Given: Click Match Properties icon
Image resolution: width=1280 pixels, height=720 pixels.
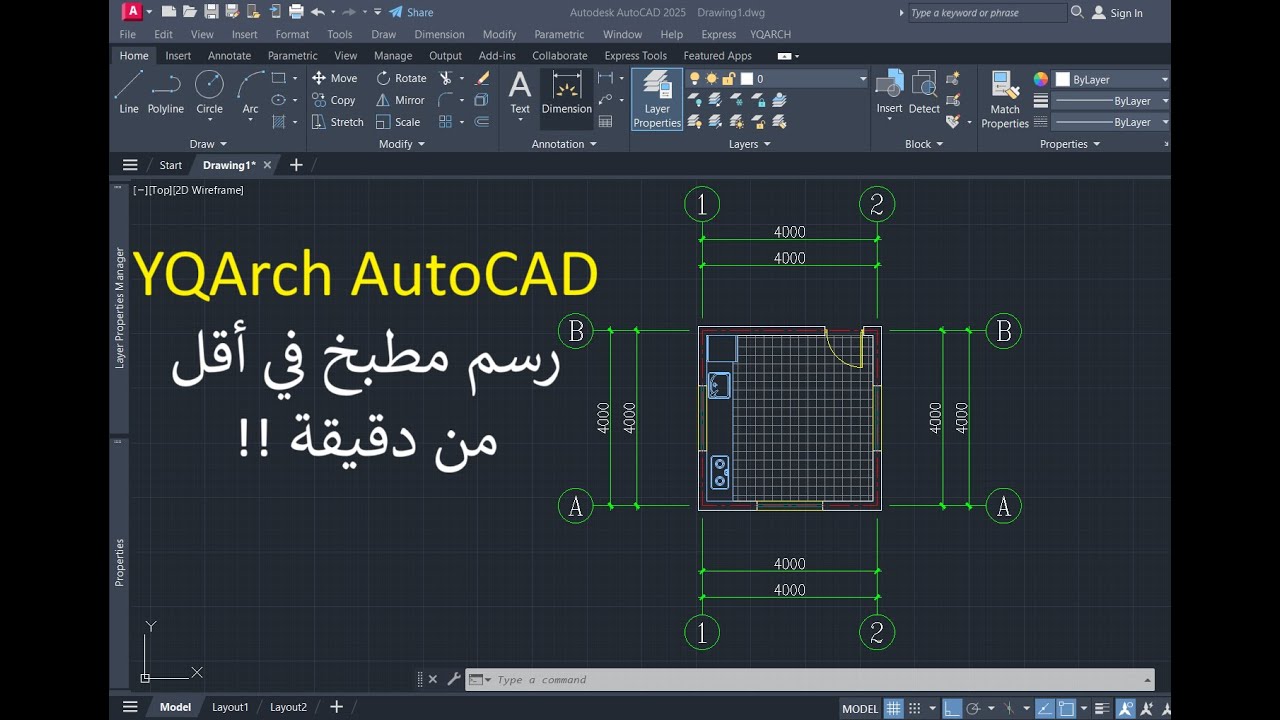Looking at the screenshot, I should 1005,99.
